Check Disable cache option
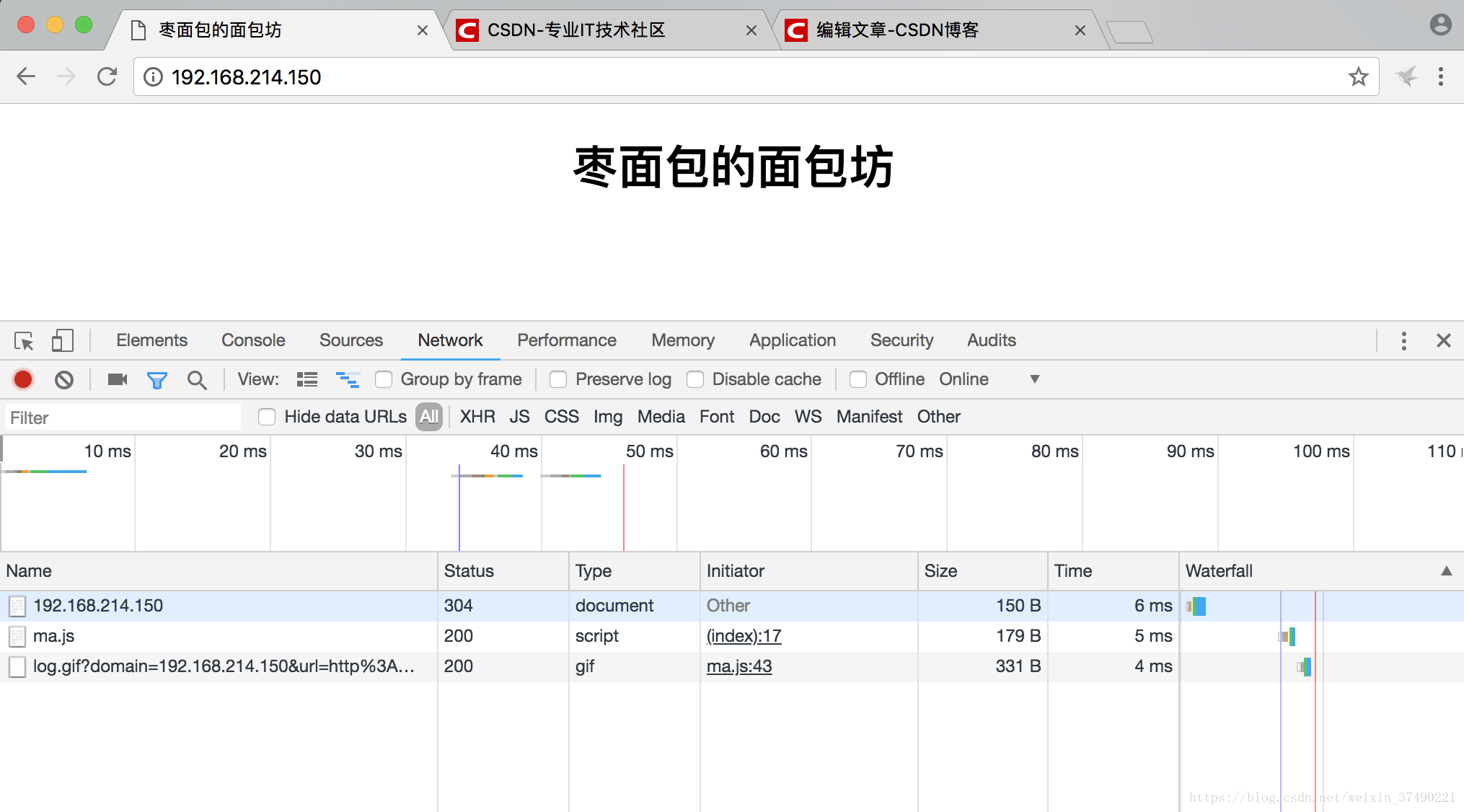Image resolution: width=1464 pixels, height=812 pixels. 695,379
